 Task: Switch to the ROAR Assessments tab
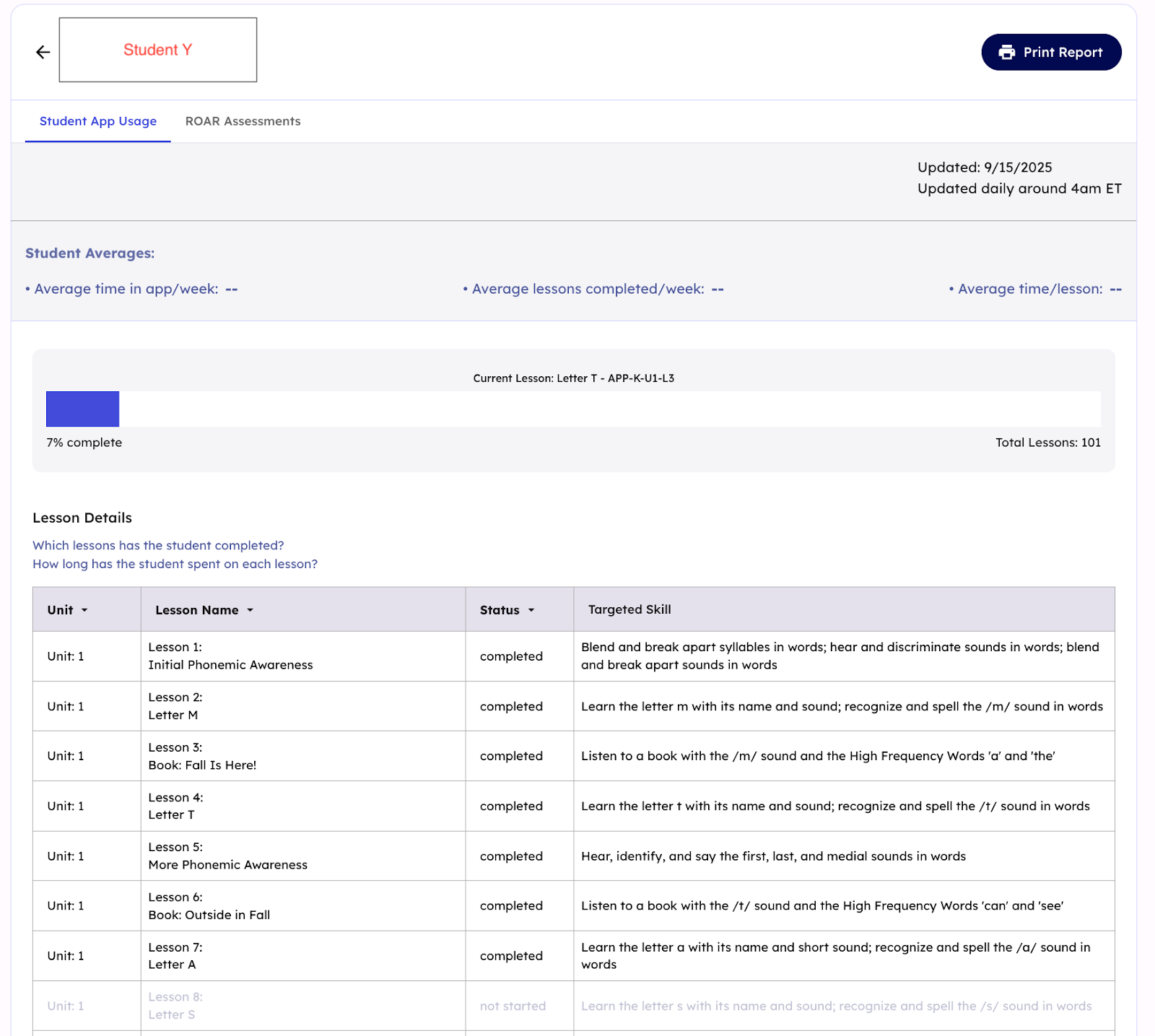(x=243, y=121)
